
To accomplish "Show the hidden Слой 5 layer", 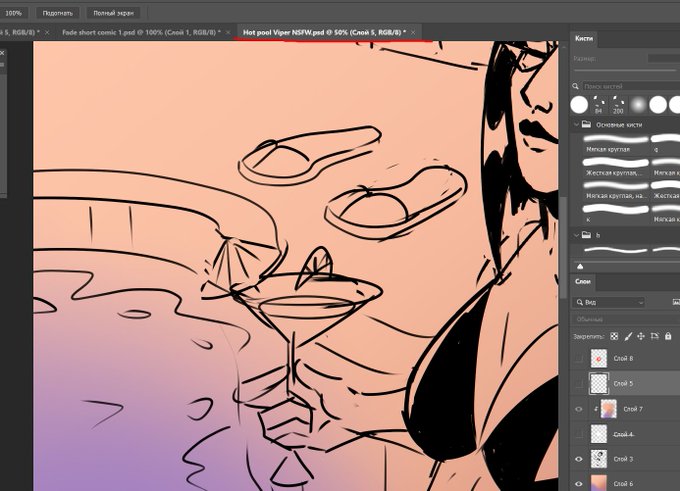I will click(579, 383).
